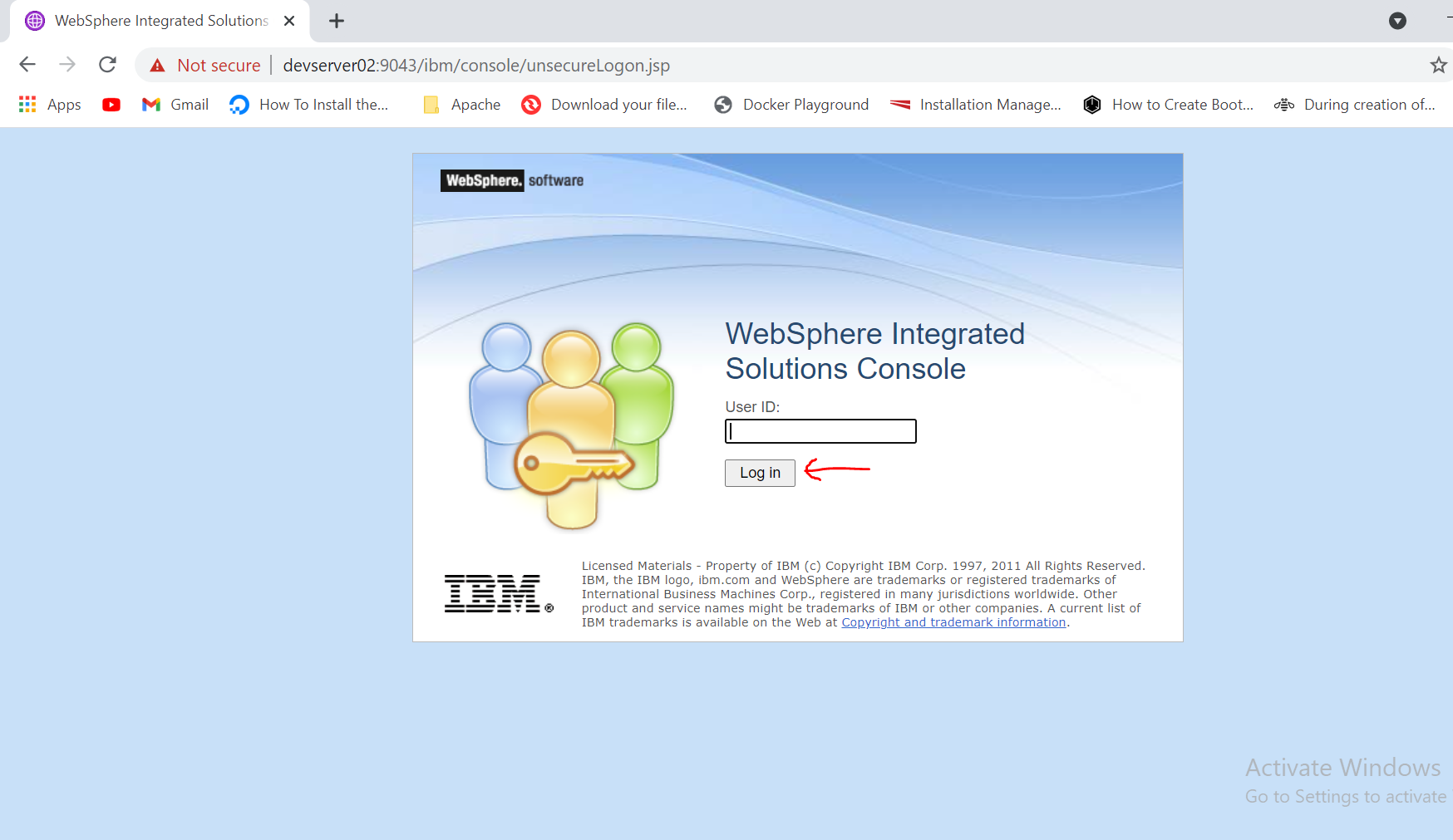Open the Docker Playground bookmark
1453x840 pixels.
[791, 105]
